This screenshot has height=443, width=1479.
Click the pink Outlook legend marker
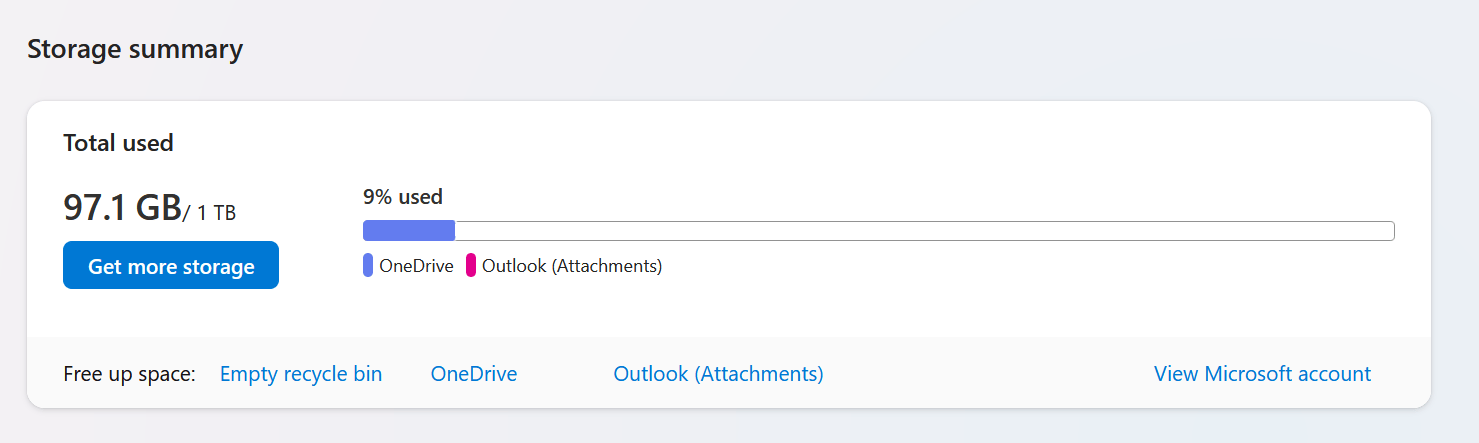point(471,266)
